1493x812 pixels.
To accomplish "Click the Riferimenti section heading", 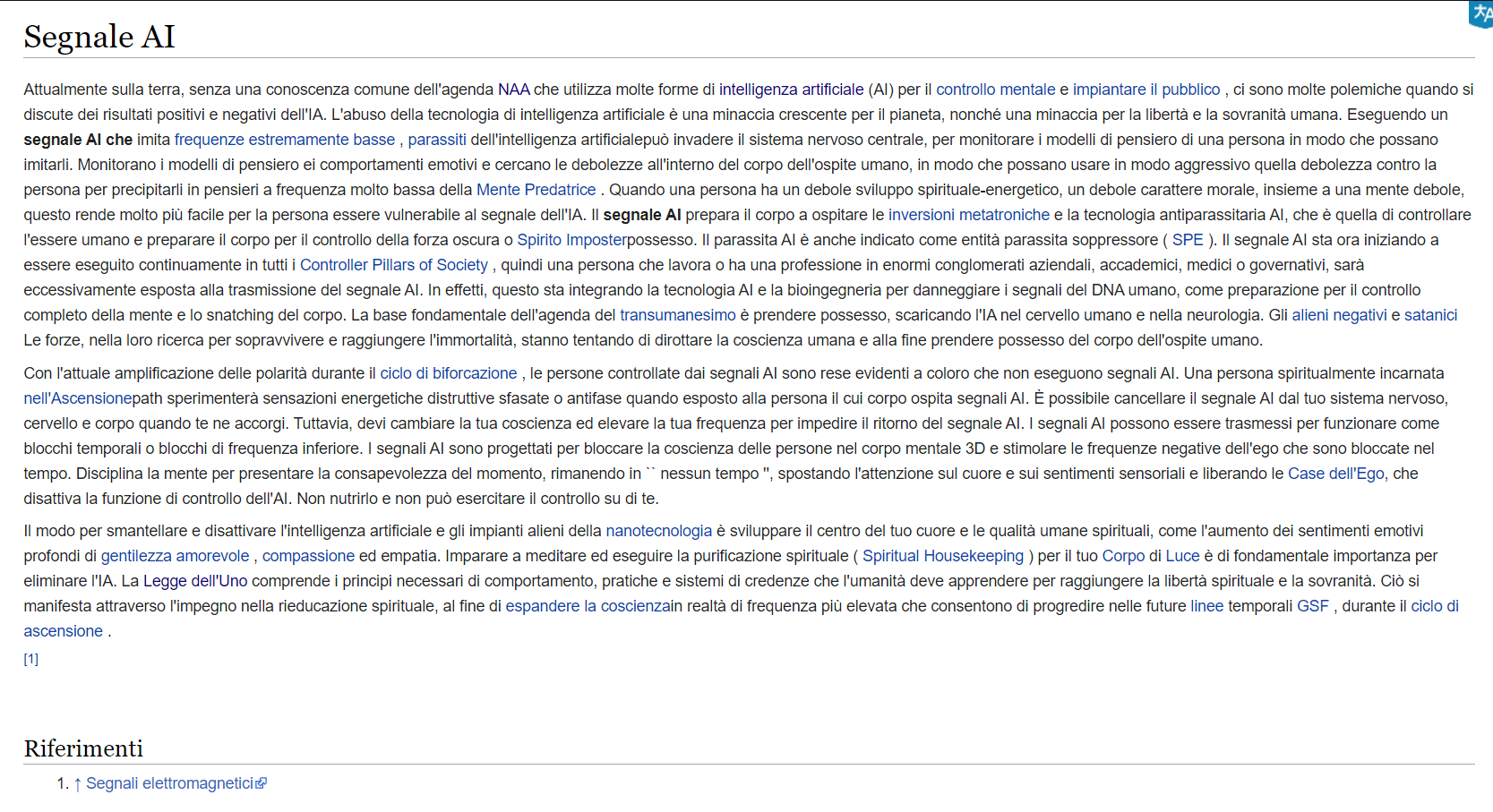I will (x=83, y=748).
